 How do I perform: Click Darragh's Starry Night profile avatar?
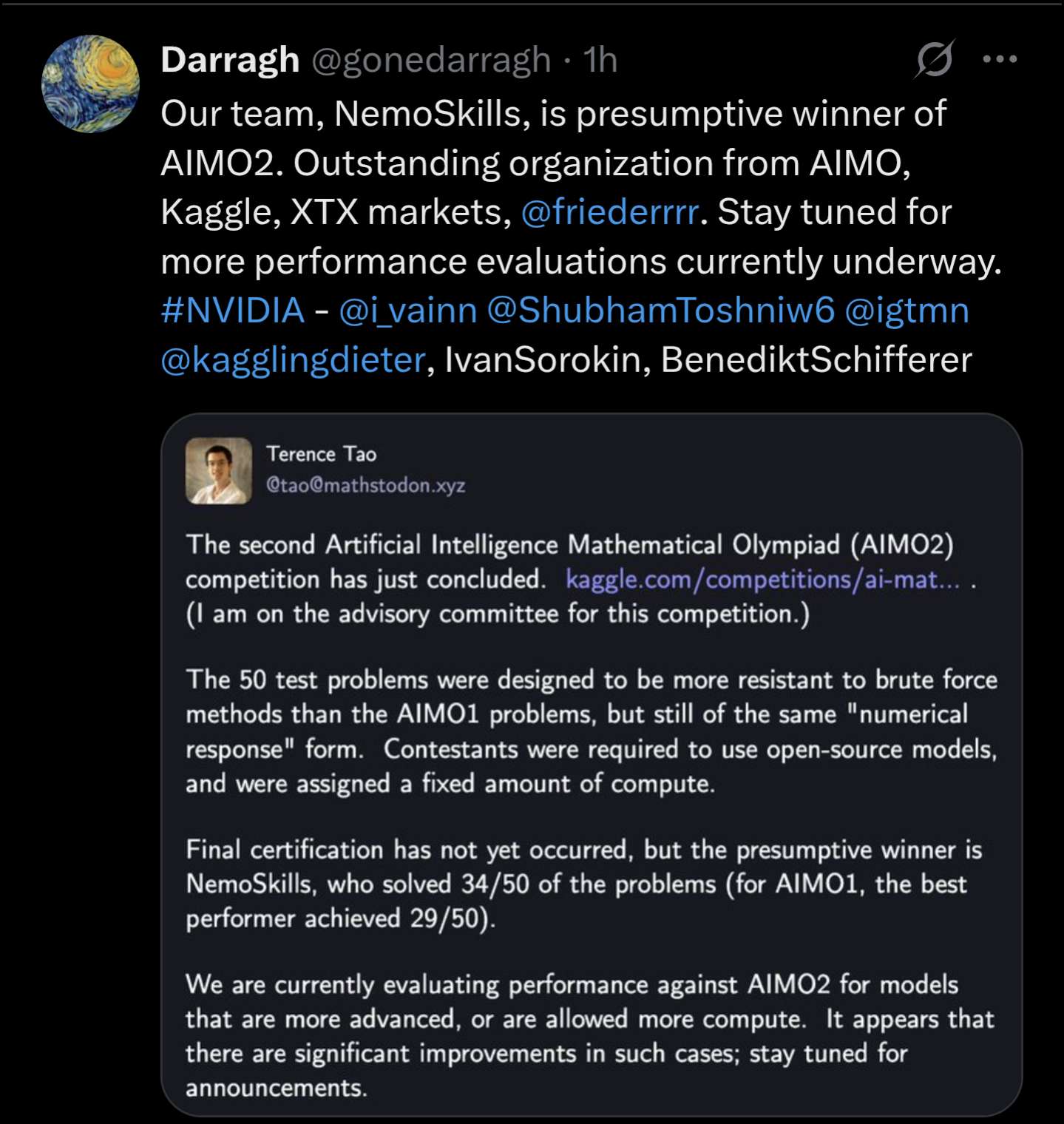click(x=90, y=84)
